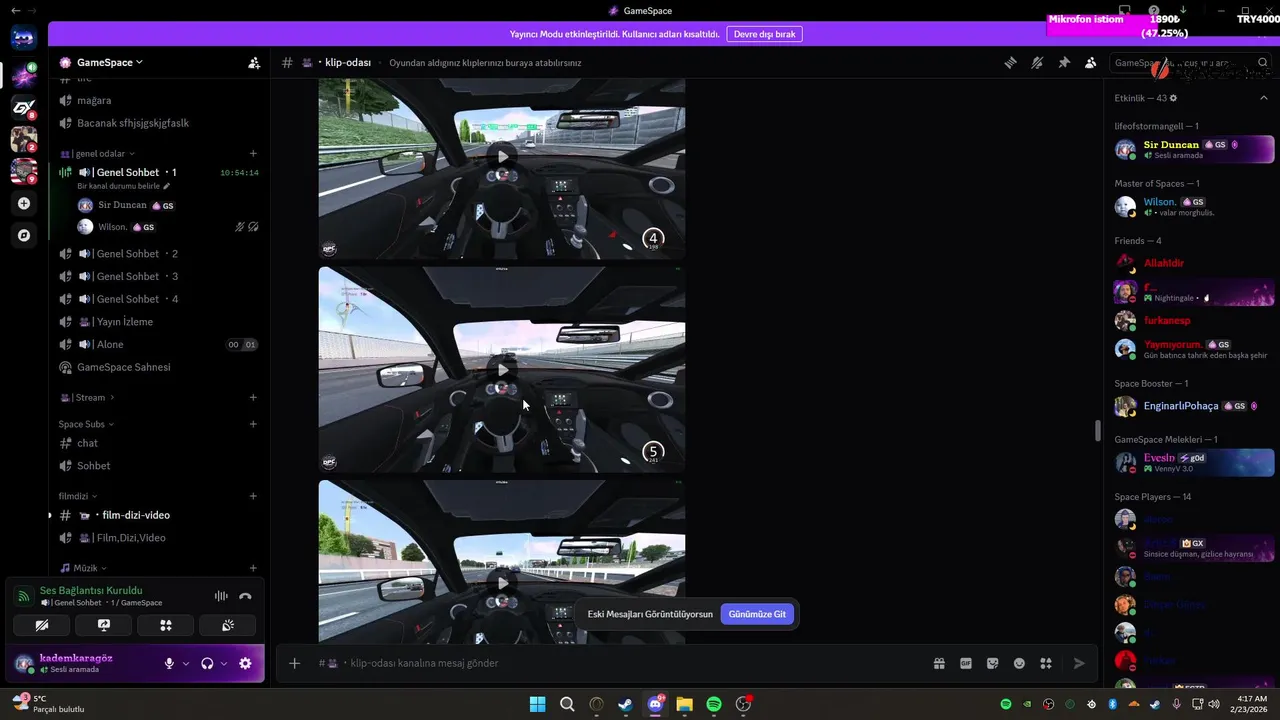
Task: Open Direct Messages home icon
Action: pyautogui.click(x=24, y=39)
